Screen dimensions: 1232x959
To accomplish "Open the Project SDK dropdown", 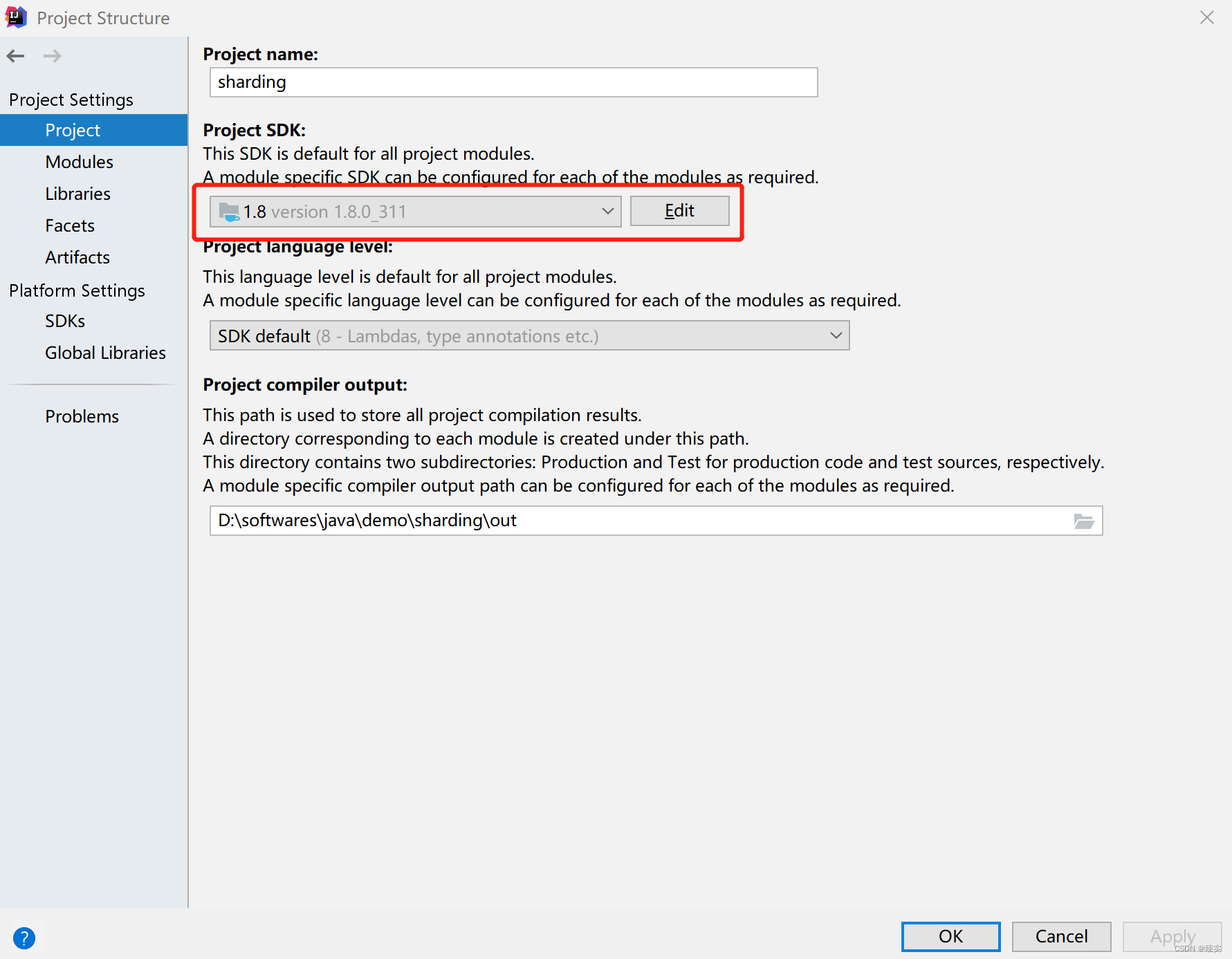I will pyautogui.click(x=415, y=212).
